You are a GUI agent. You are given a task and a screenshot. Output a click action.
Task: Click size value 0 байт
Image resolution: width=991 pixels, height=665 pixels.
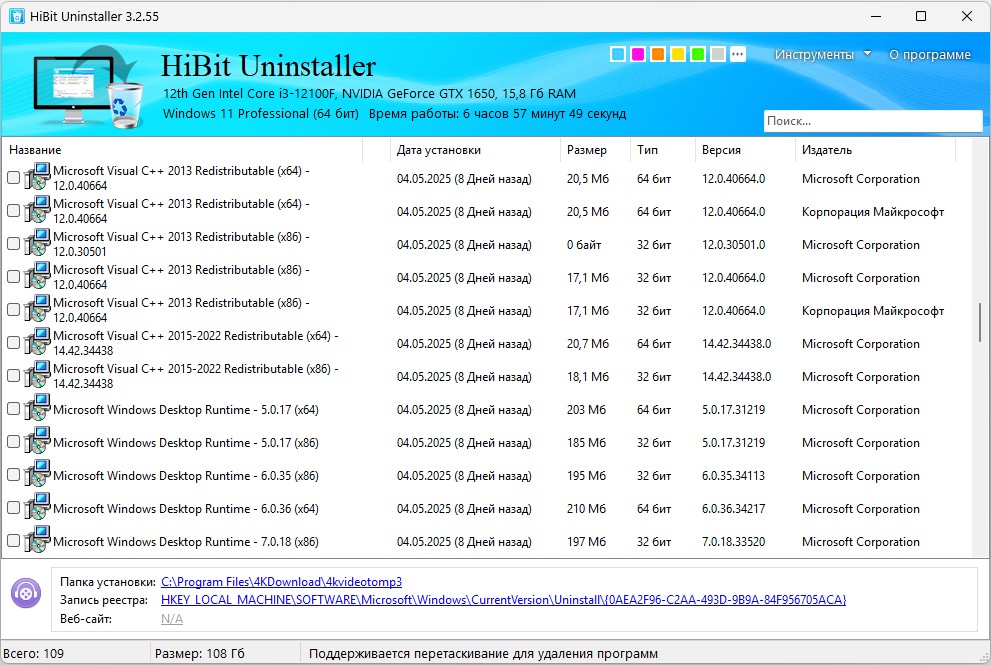click(584, 245)
